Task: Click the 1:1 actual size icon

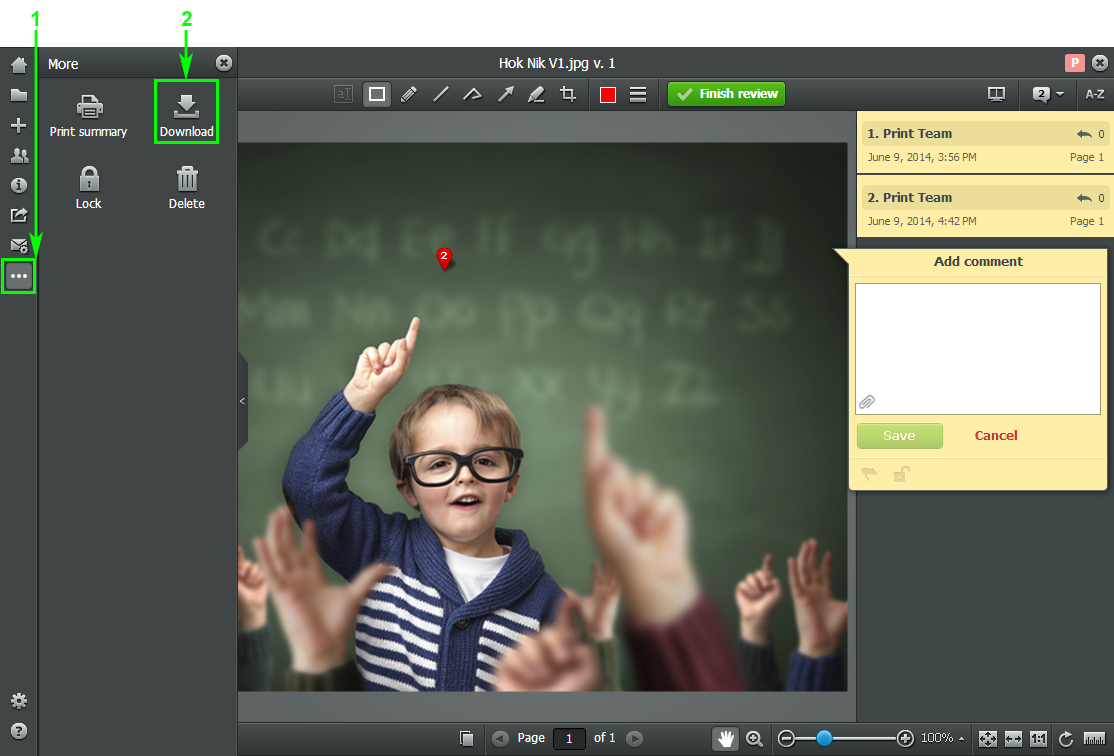Action: point(1039,739)
